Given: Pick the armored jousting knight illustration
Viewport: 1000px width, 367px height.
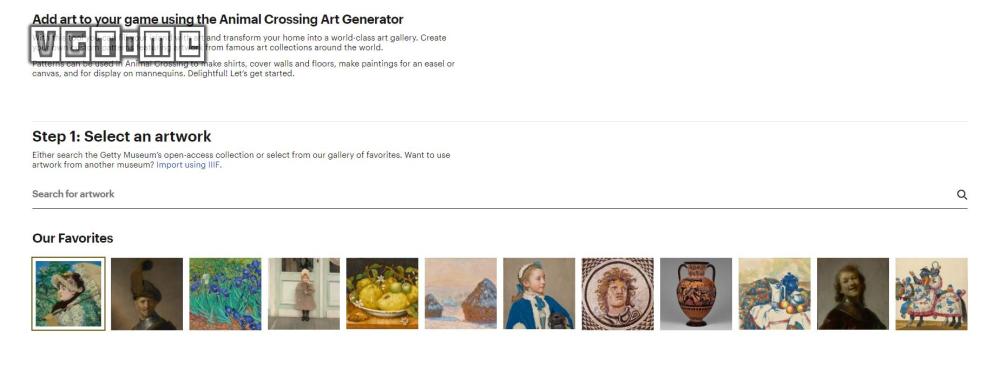Looking at the screenshot, I should (x=931, y=294).
